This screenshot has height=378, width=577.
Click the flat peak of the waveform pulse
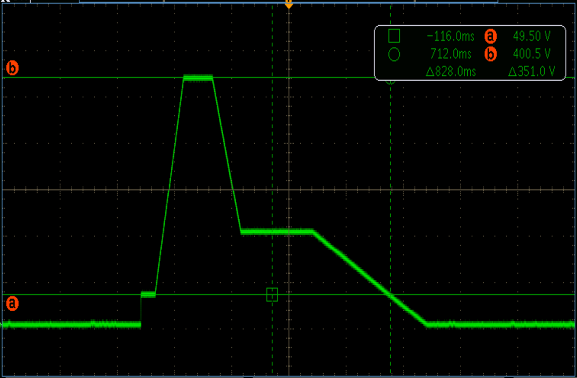[198, 78]
